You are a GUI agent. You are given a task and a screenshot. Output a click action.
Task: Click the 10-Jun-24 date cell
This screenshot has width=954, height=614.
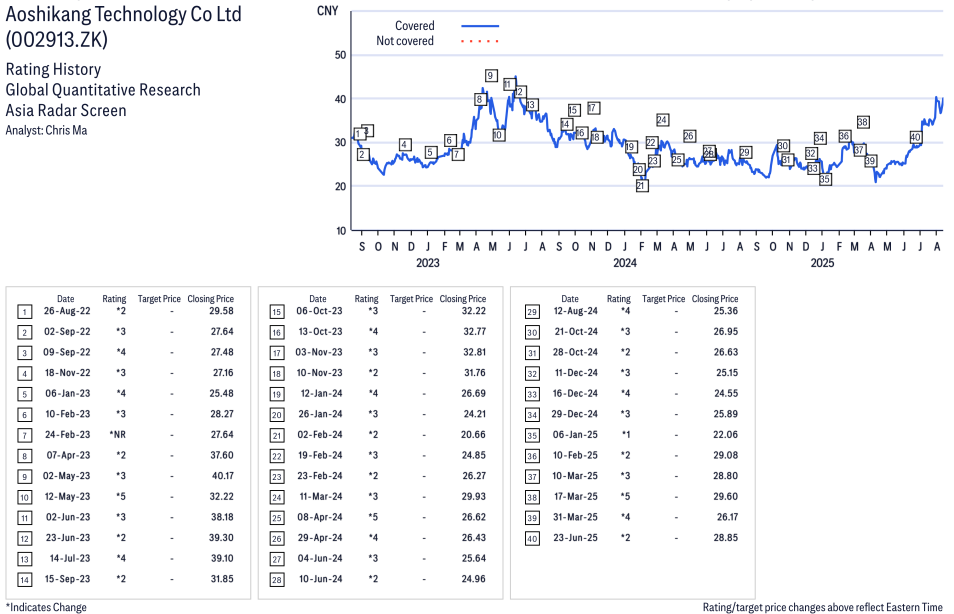coord(321,579)
